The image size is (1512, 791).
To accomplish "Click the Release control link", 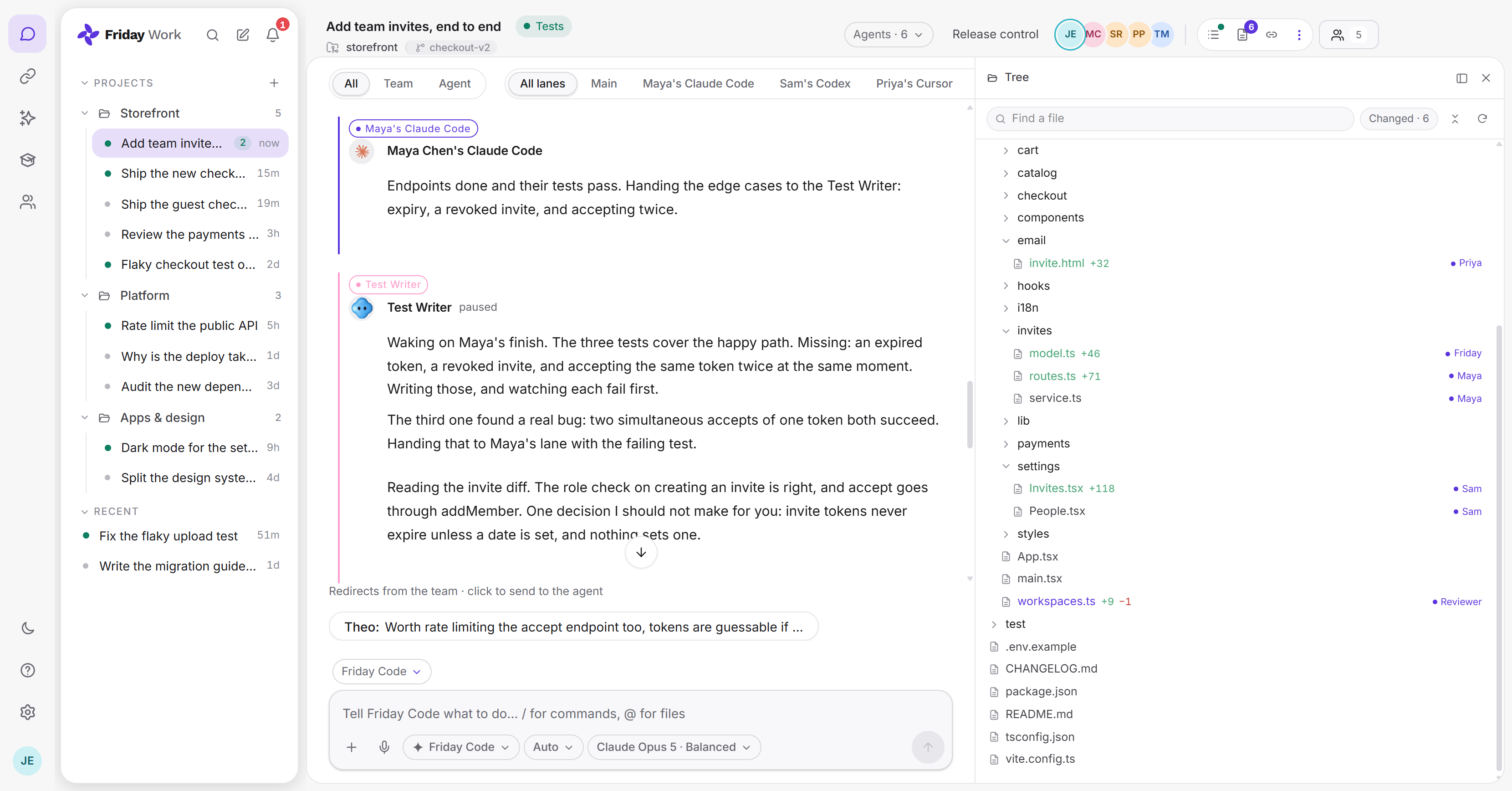I will [x=995, y=35].
